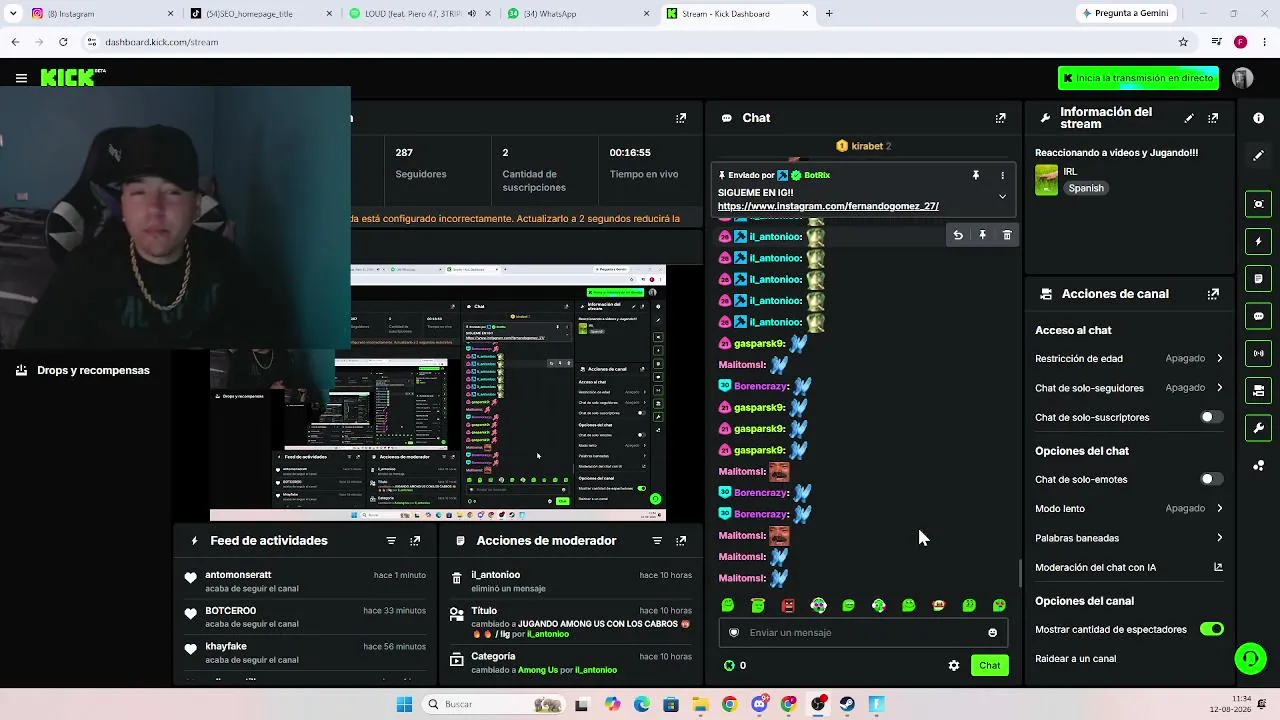Toggle the wrench stream info icon in sidebar
Viewport: 1280px width, 720px height.
[x=1258, y=428]
